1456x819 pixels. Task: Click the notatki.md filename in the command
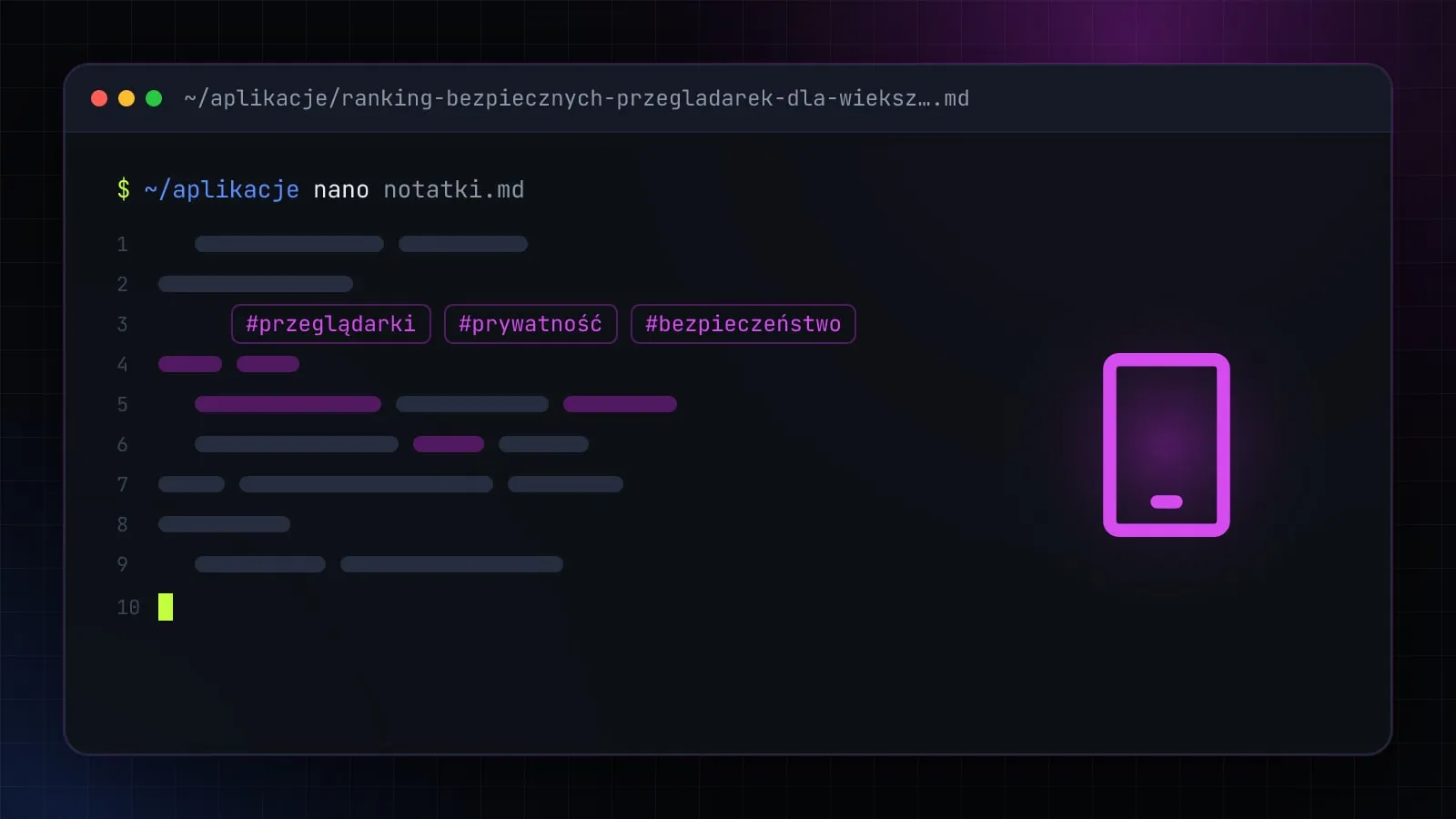pyautogui.click(x=454, y=189)
